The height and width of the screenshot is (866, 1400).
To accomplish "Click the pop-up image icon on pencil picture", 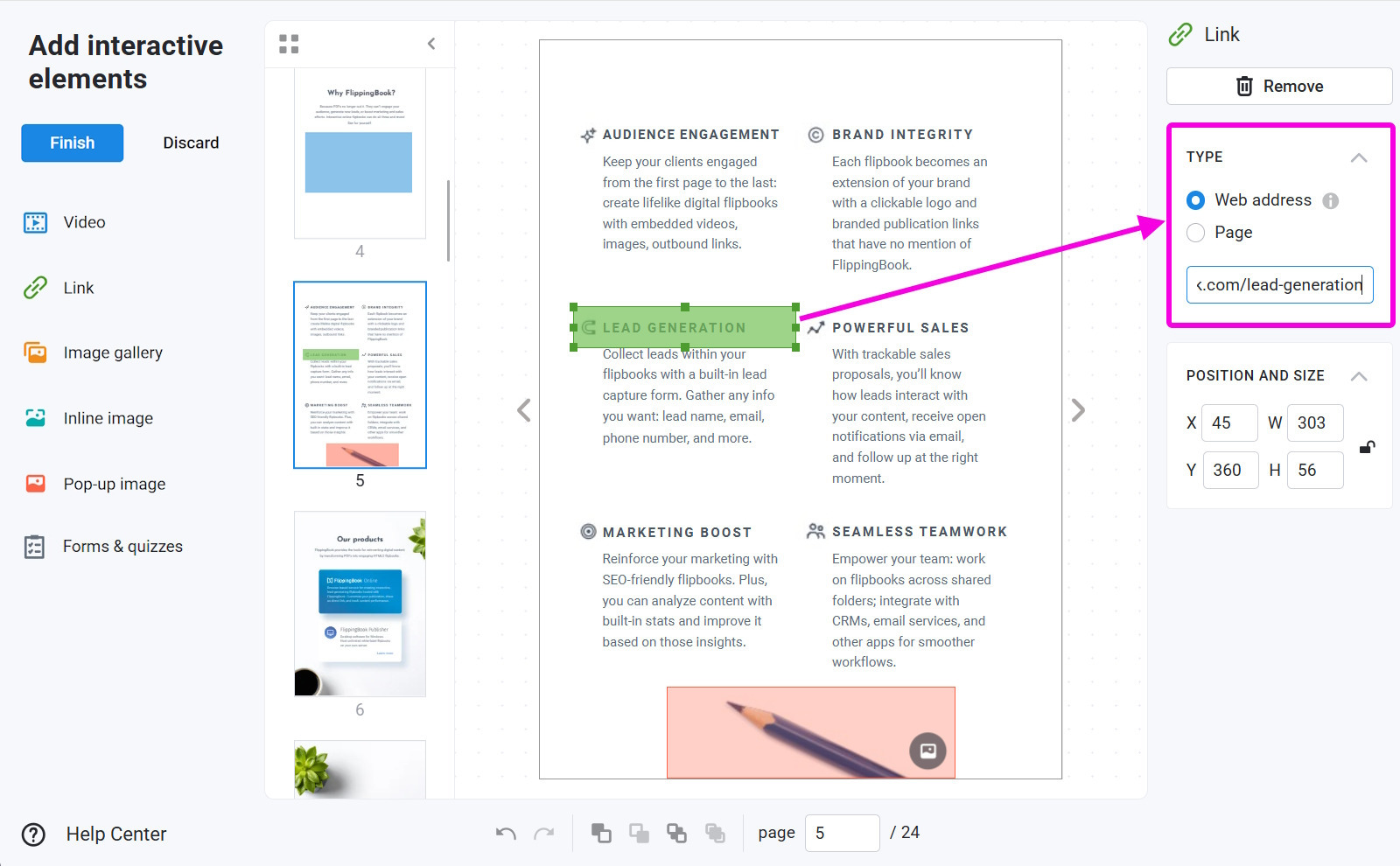I will coord(927,751).
